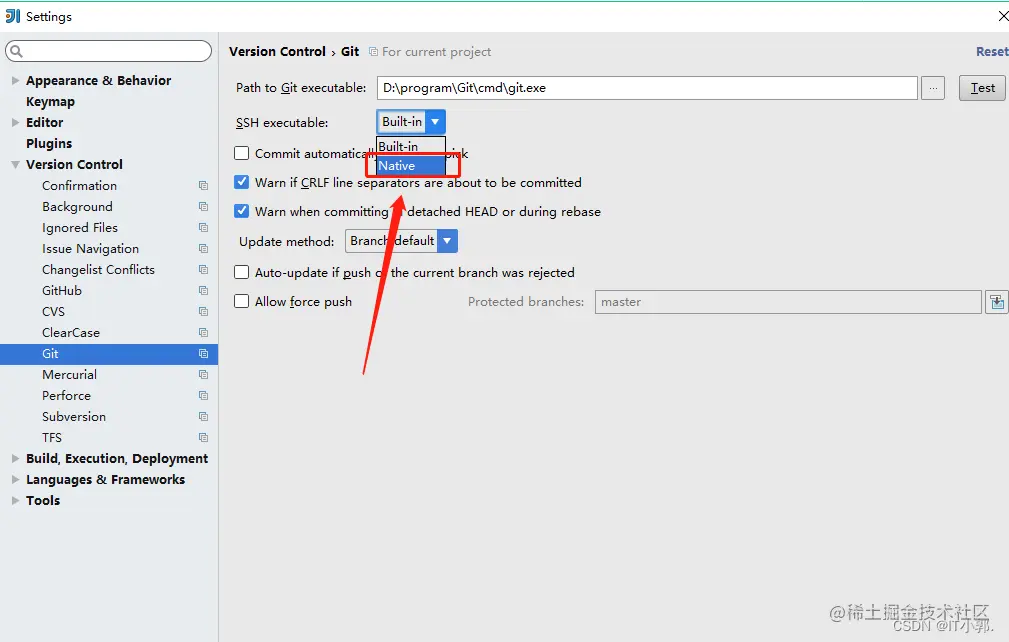Screen dimensions: 1009x642
Task: Click the project-level icon beside Ignored Files
Action: (x=203, y=228)
